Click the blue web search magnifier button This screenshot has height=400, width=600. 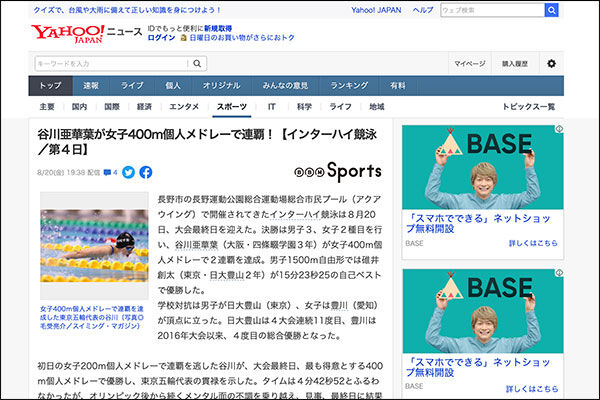coord(551,10)
